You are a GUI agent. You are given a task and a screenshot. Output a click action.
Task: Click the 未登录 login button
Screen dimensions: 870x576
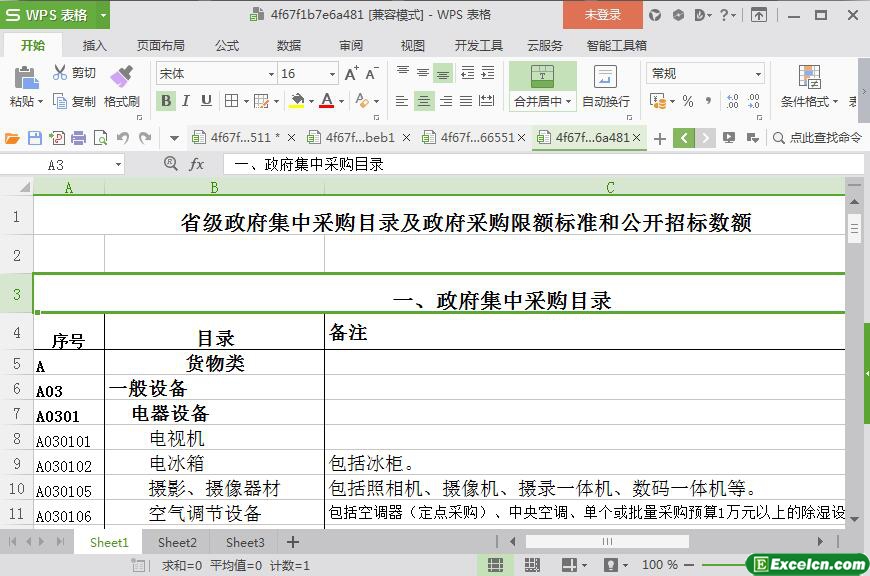coord(602,15)
